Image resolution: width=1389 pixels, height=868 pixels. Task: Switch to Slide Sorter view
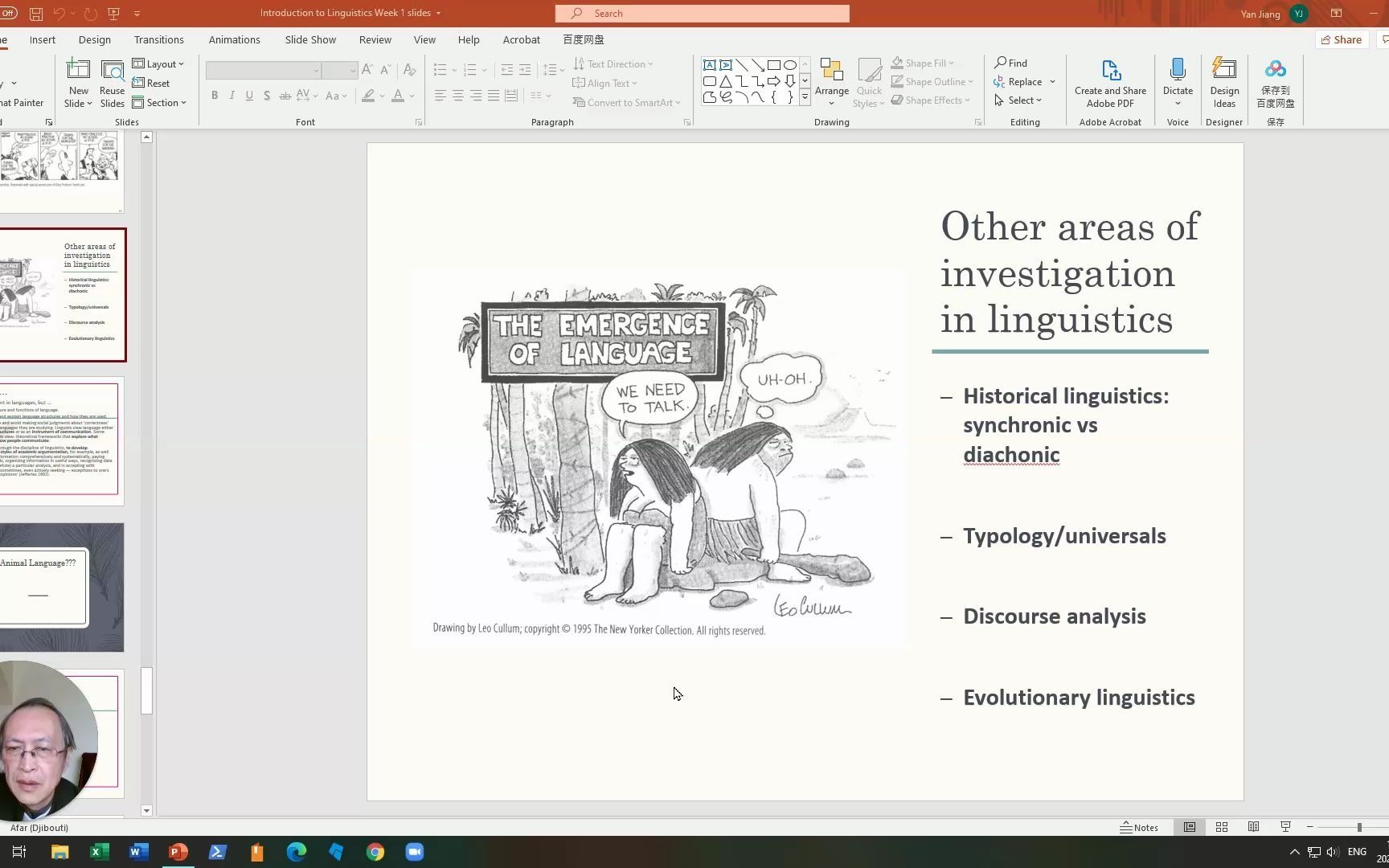click(x=1221, y=827)
